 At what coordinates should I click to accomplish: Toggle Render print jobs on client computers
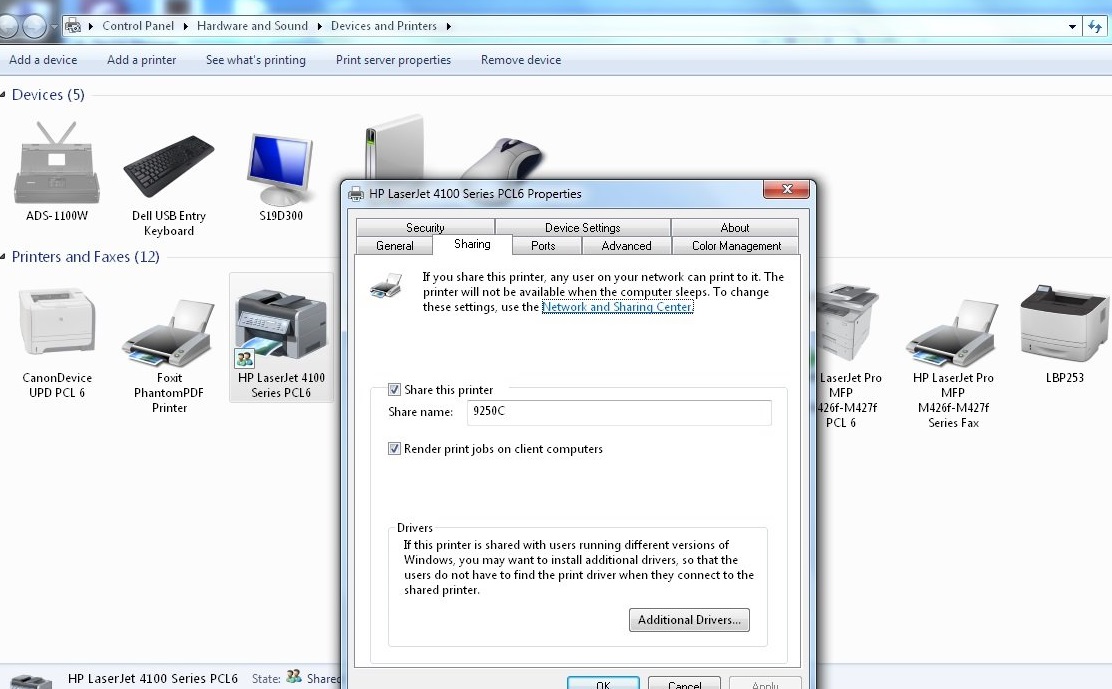[395, 449]
